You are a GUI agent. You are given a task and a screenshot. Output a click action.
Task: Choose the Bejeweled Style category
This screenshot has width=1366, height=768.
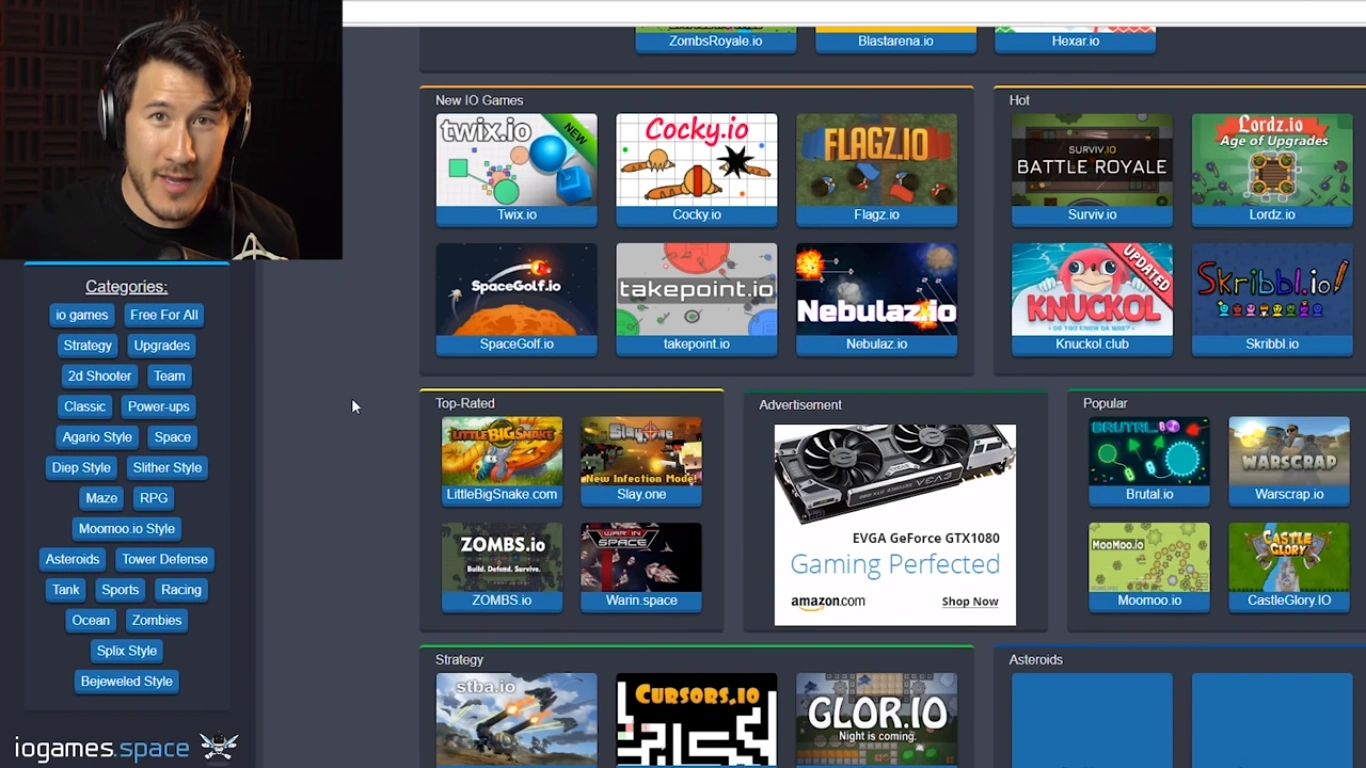tap(127, 681)
